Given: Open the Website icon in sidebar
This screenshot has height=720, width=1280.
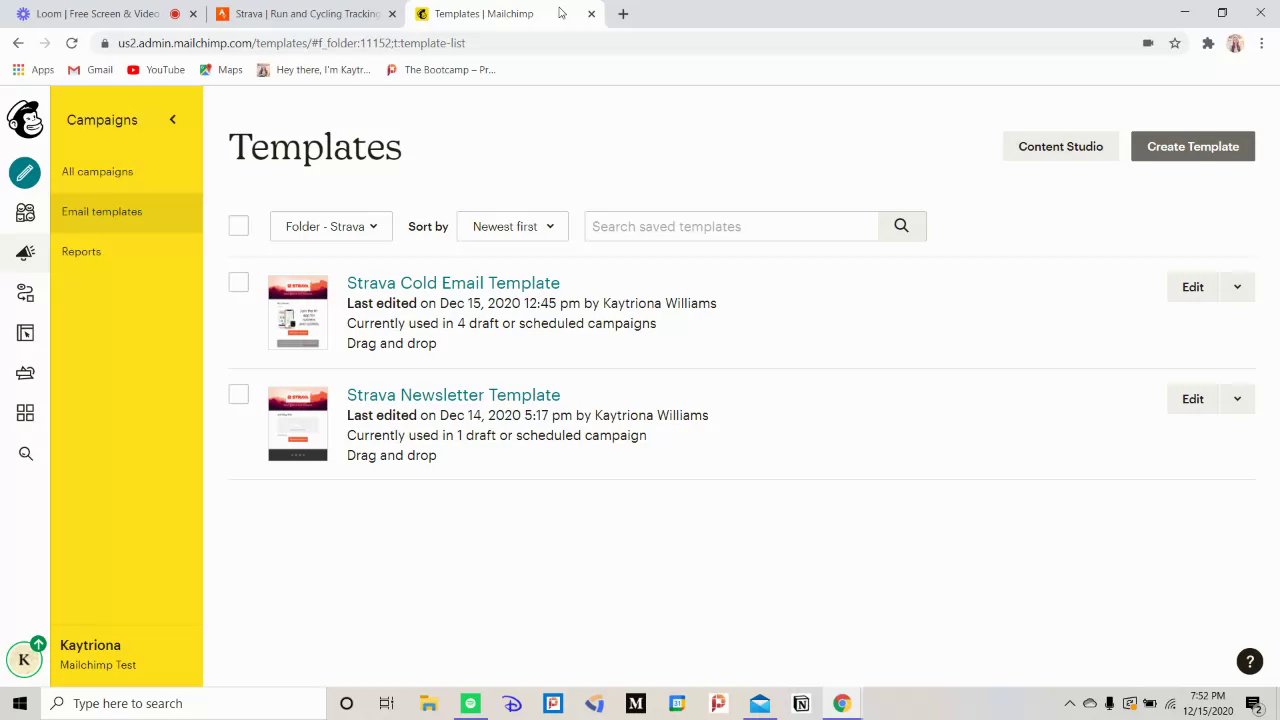Looking at the screenshot, I should click(x=25, y=333).
